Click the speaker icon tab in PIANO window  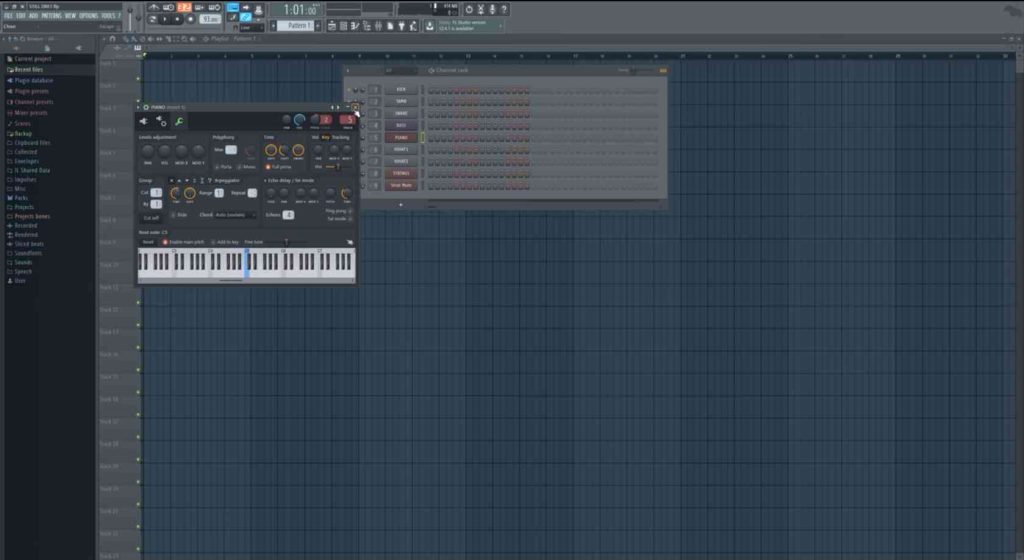(x=144, y=121)
